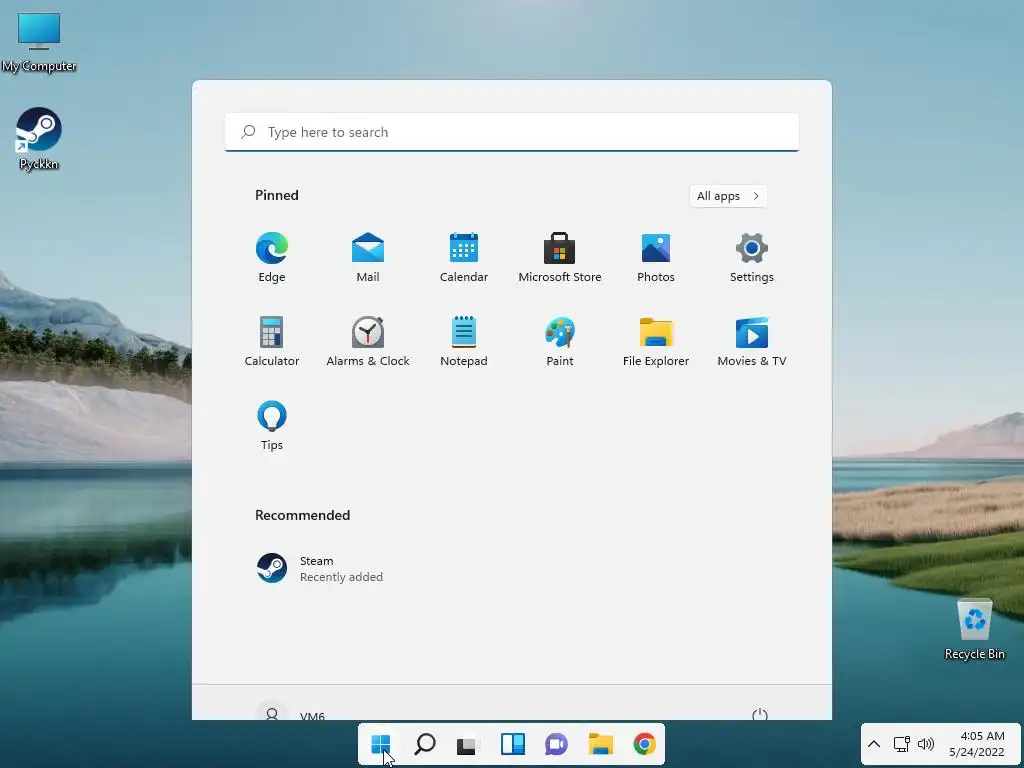The height and width of the screenshot is (768, 1024).
Task: Launch the Calculator app
Action: 272,342
